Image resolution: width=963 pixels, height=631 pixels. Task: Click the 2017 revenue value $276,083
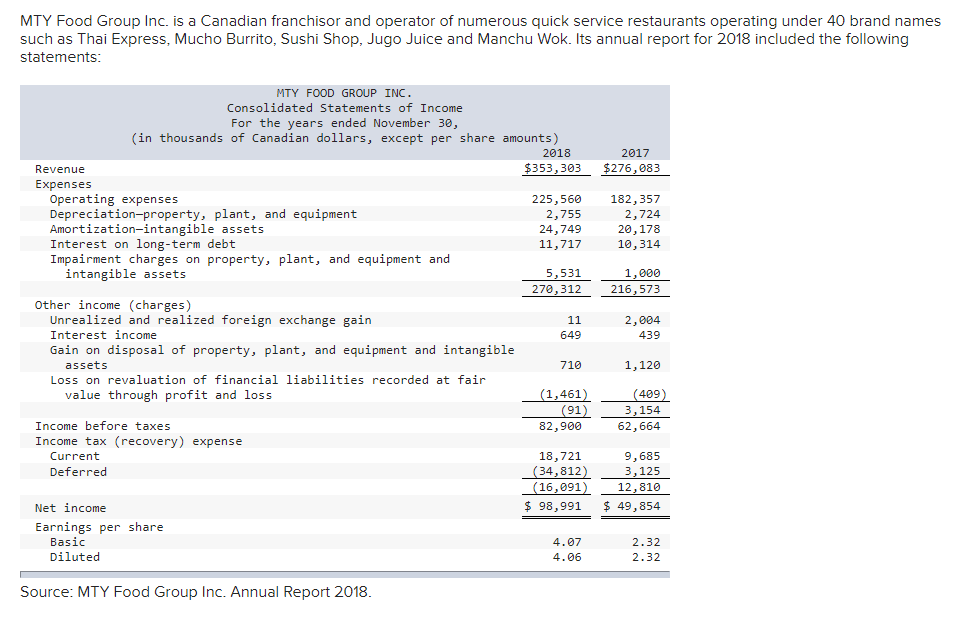coord(631,168)
